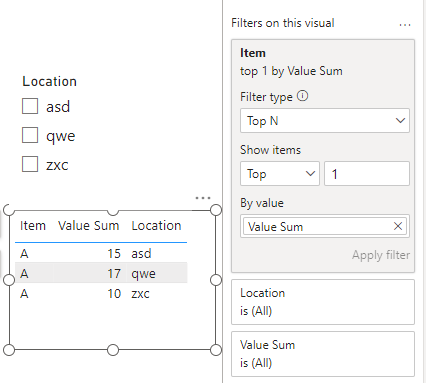Sort table by Value Sum column header

click(x=89, y=226)
